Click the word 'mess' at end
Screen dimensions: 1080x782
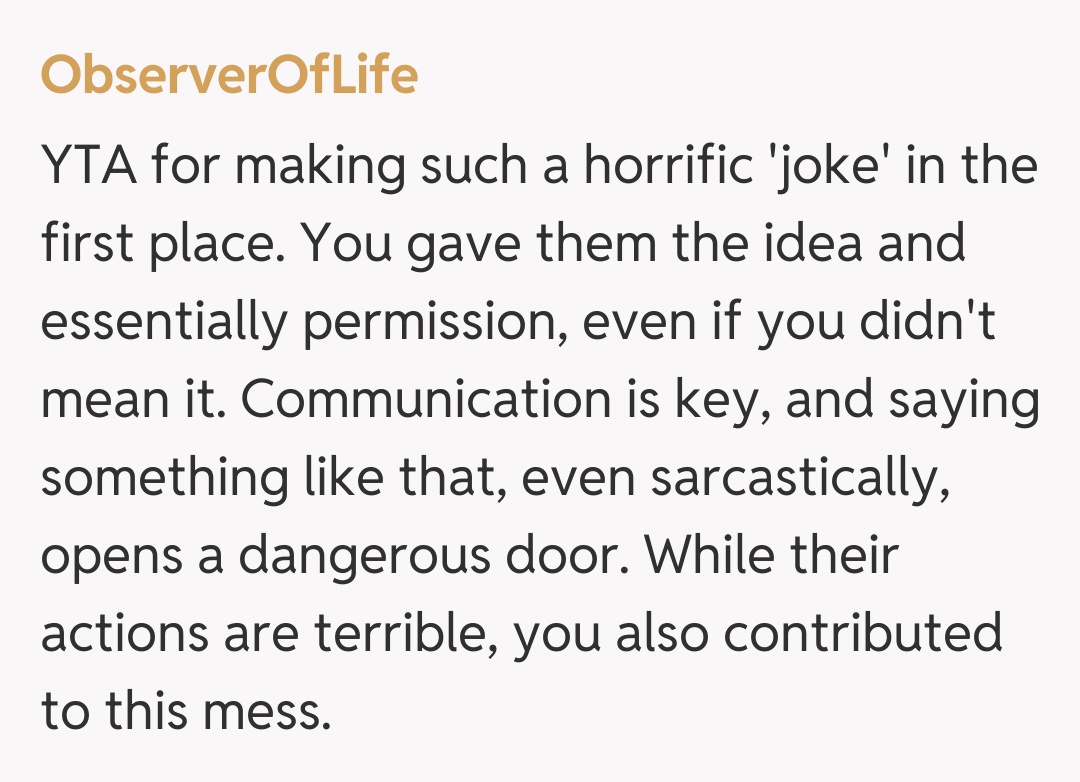(x=267, y=712)
